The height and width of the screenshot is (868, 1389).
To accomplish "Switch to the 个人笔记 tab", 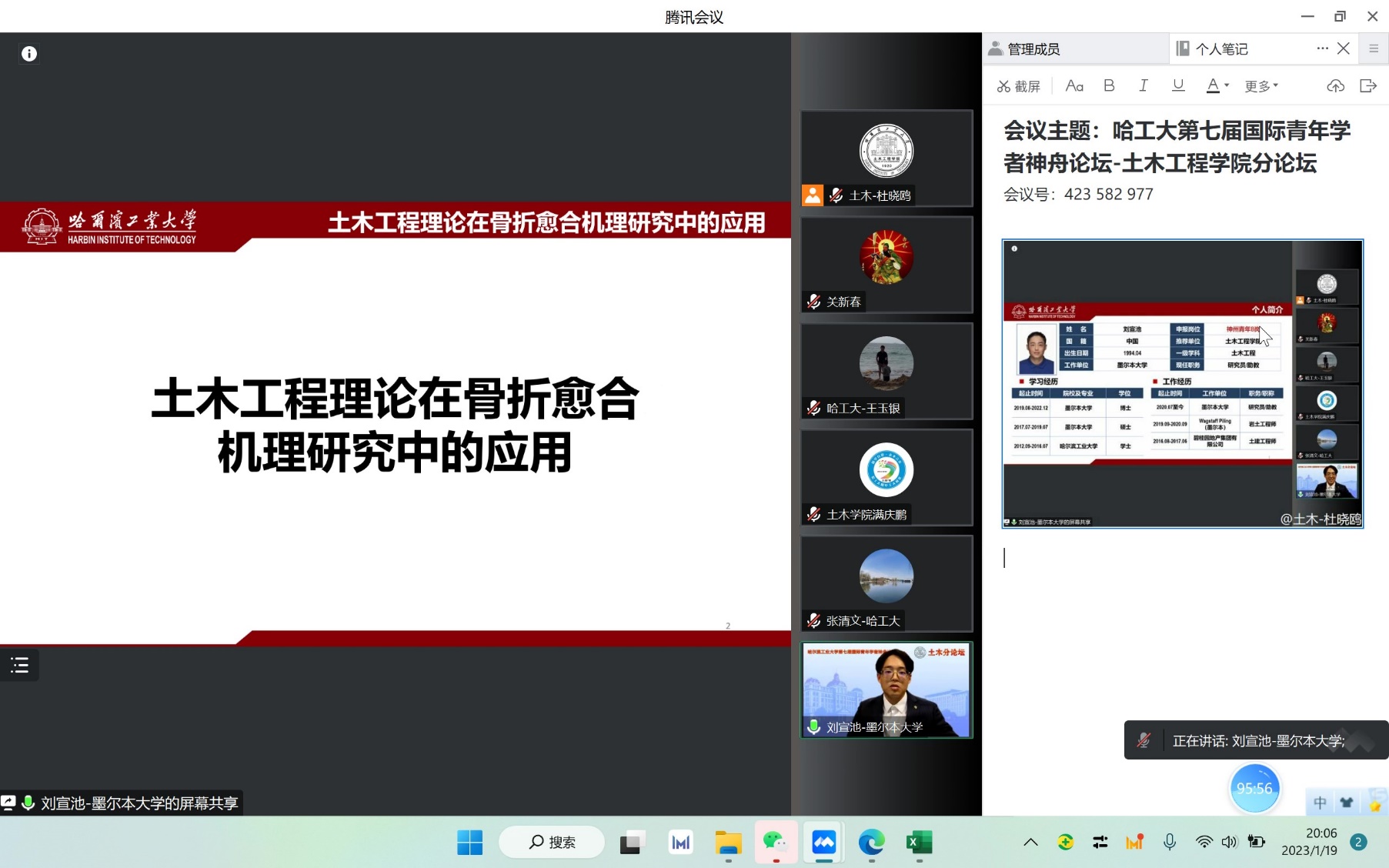I will click(1221, 49).
